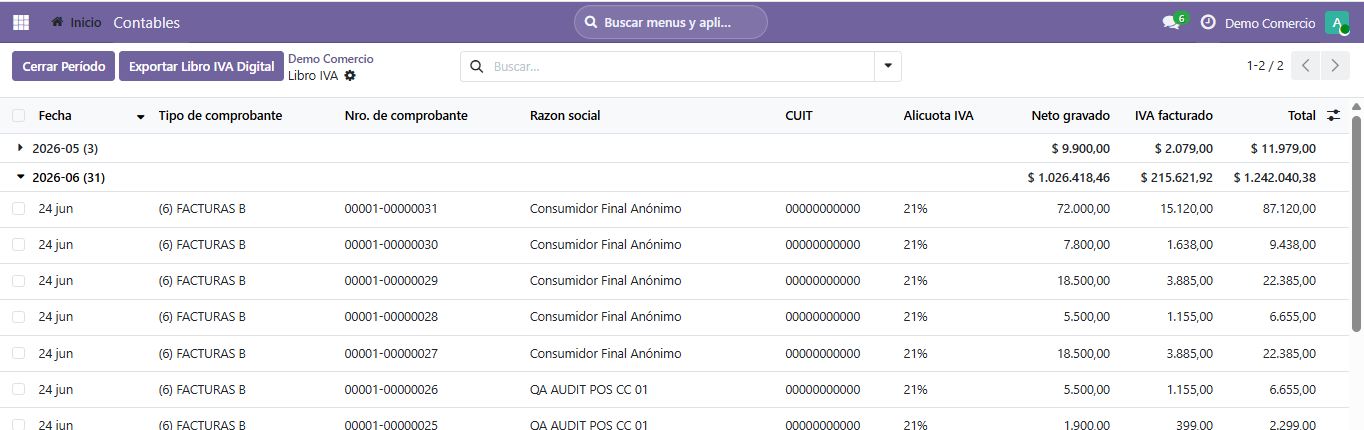Click the 1-2 / 2 pager counter
This screenshot has width=1364, height=430.
point(1264,66)
